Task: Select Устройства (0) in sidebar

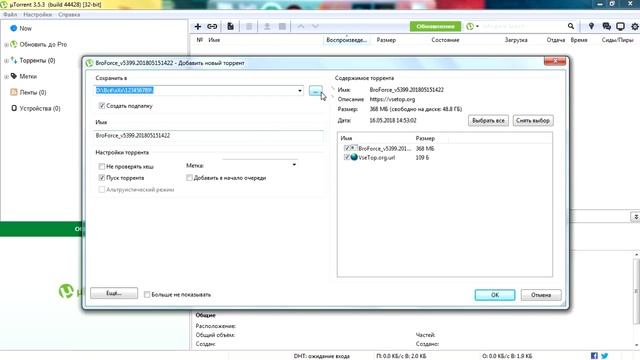Action: coord(40,108)
